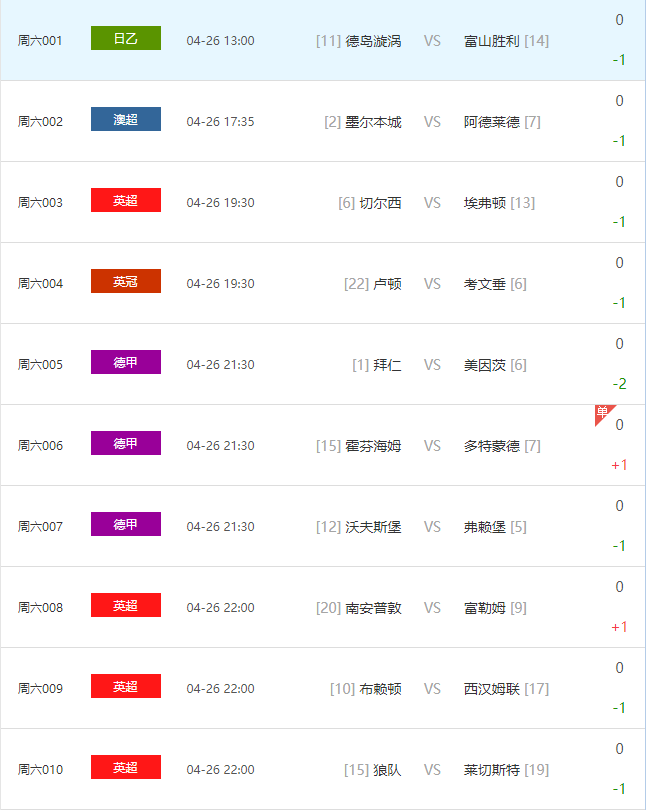Select match number 周六009
Image resolution: width=646 pixels, height=810 pixels.
(40, 689)
